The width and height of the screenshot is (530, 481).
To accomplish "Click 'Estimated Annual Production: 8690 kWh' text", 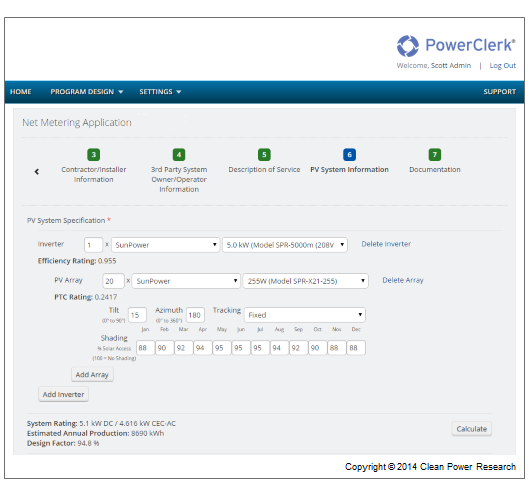I will [95, 433].
